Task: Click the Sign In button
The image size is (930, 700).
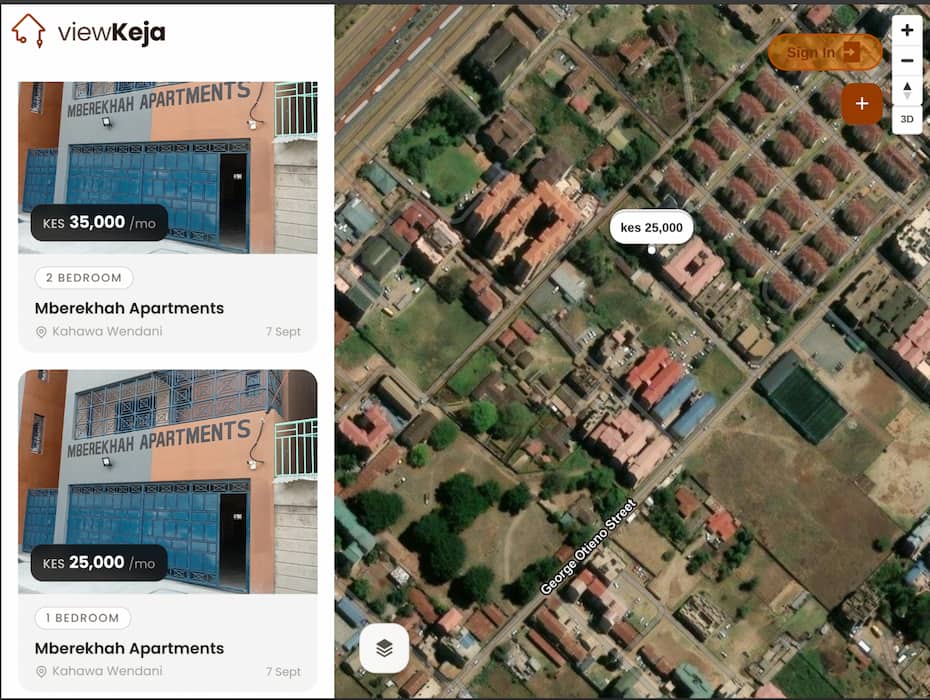Action: coord(825,52)
